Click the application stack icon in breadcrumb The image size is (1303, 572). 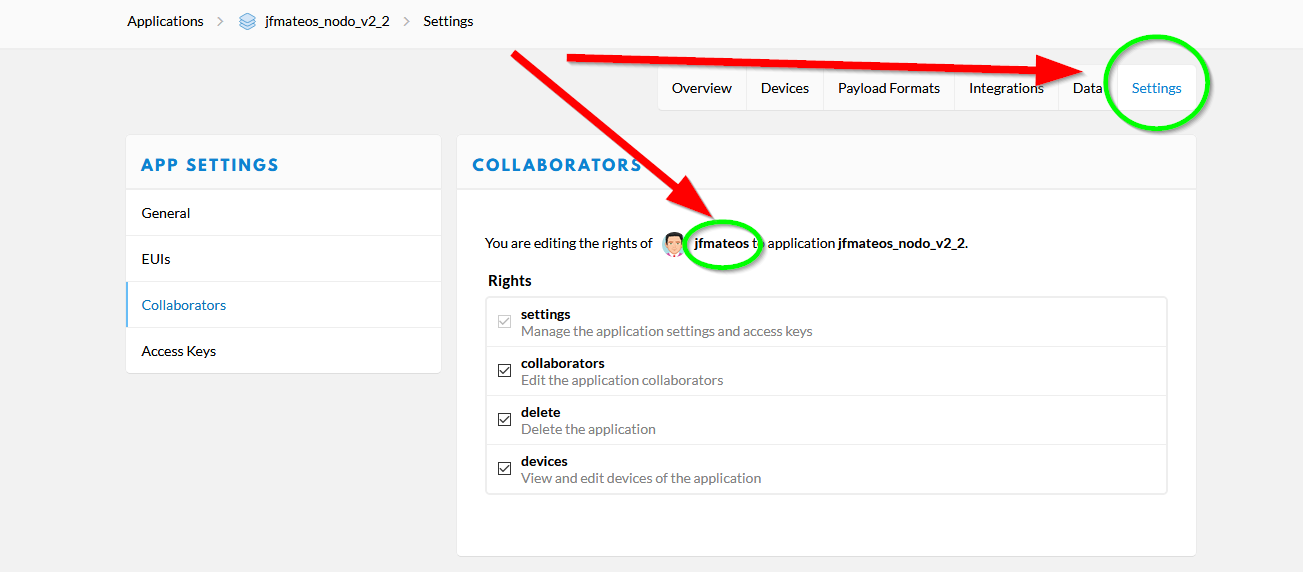pyautogui.click(x=247, y=21)
